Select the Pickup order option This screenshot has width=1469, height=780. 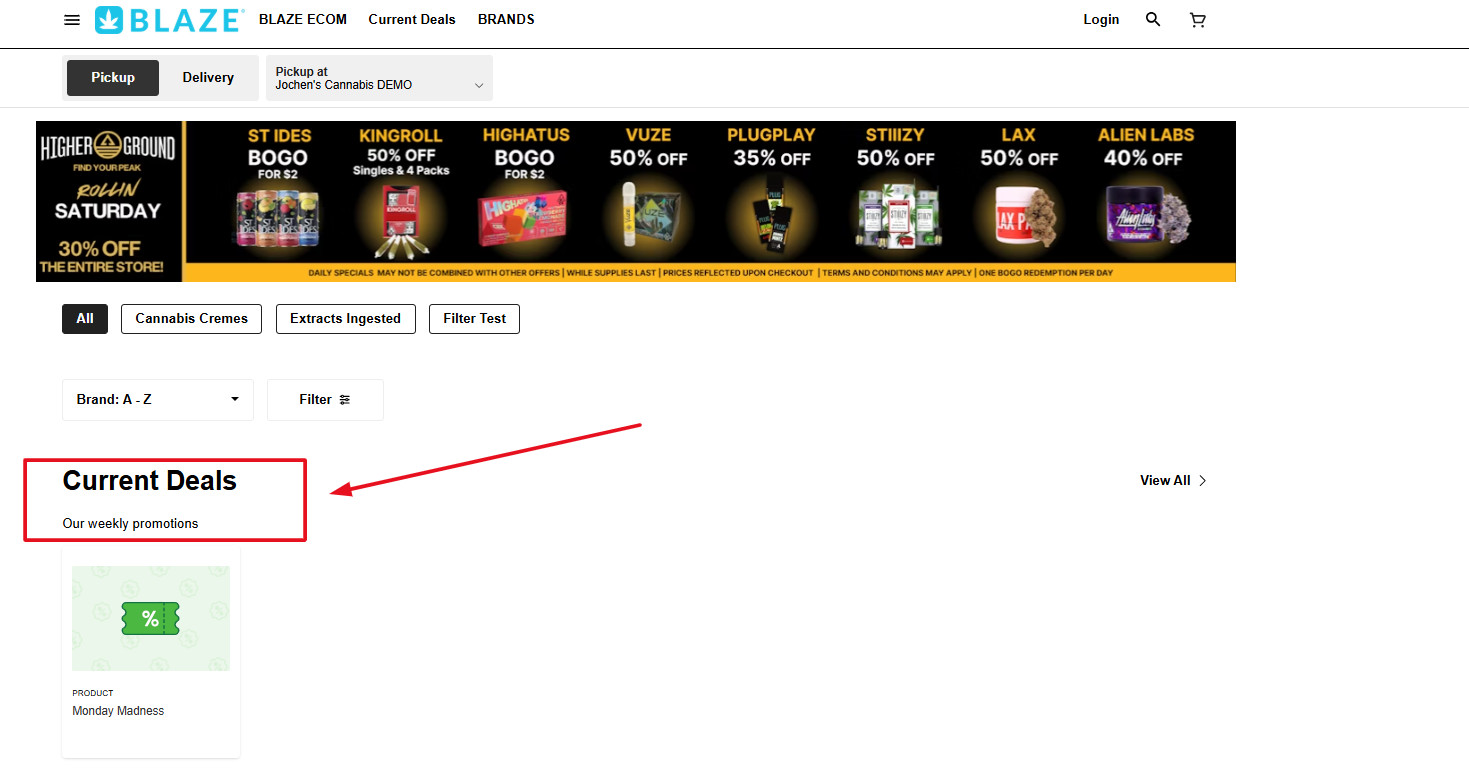click(x=113, y=78)
